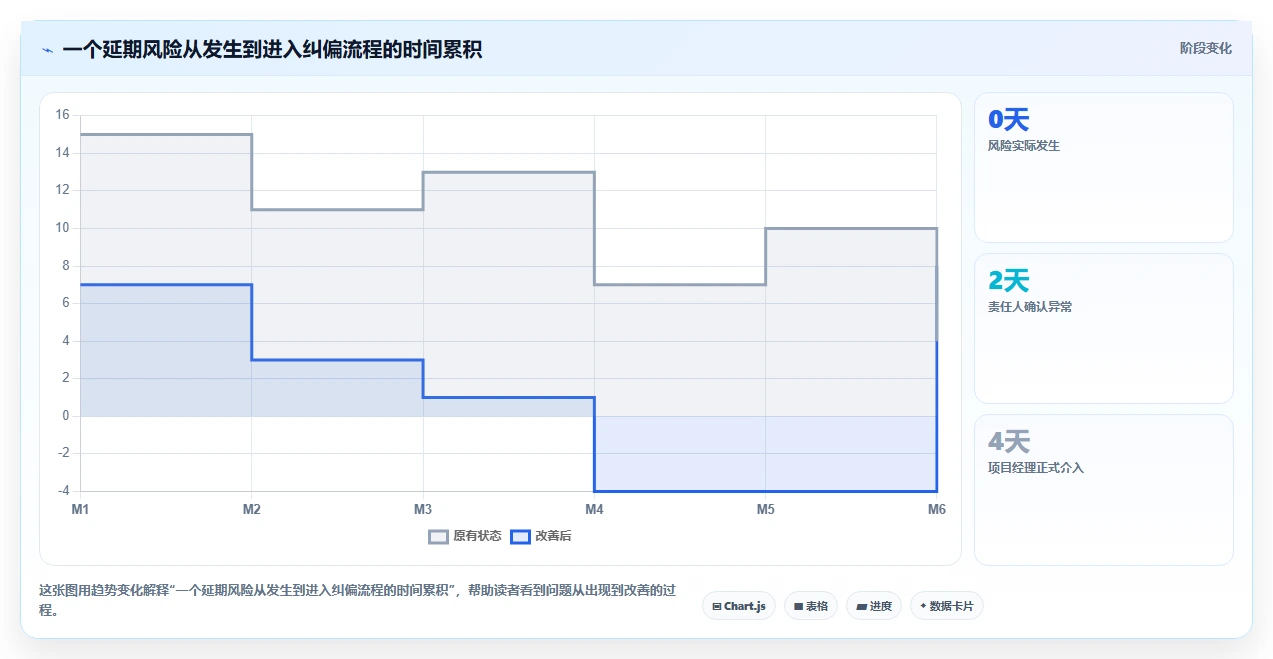Select the 4天 项目经理正式介入 card
The width and height of the screenshot is (1273, 659).
(x=1104, y=490)
